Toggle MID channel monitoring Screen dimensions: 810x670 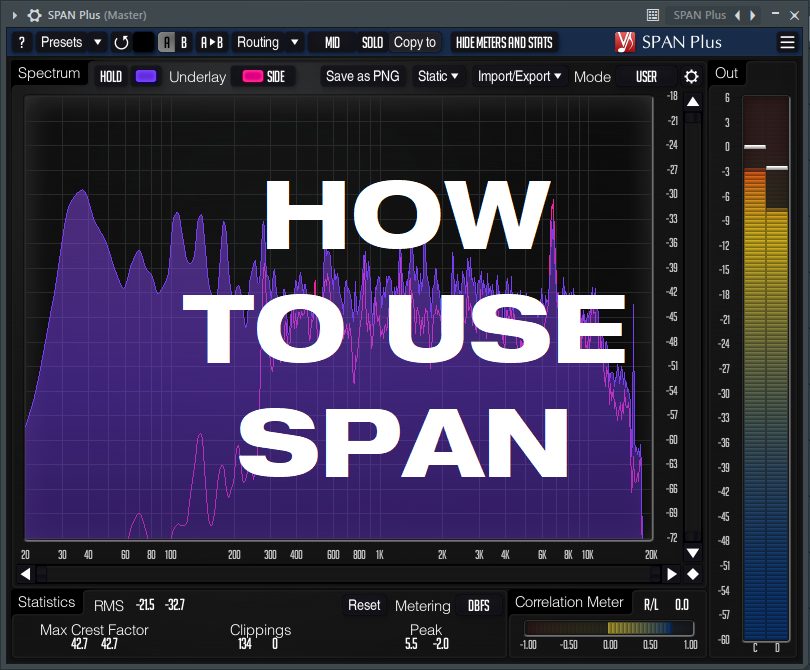coord(330,42)
